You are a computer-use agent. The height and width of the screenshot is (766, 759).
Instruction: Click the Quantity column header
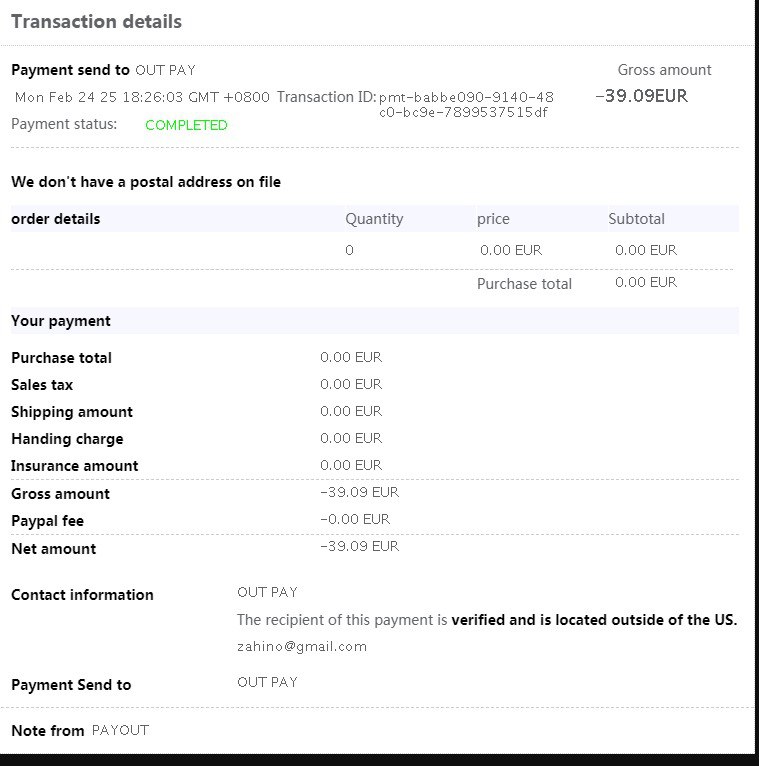[374, 219]
